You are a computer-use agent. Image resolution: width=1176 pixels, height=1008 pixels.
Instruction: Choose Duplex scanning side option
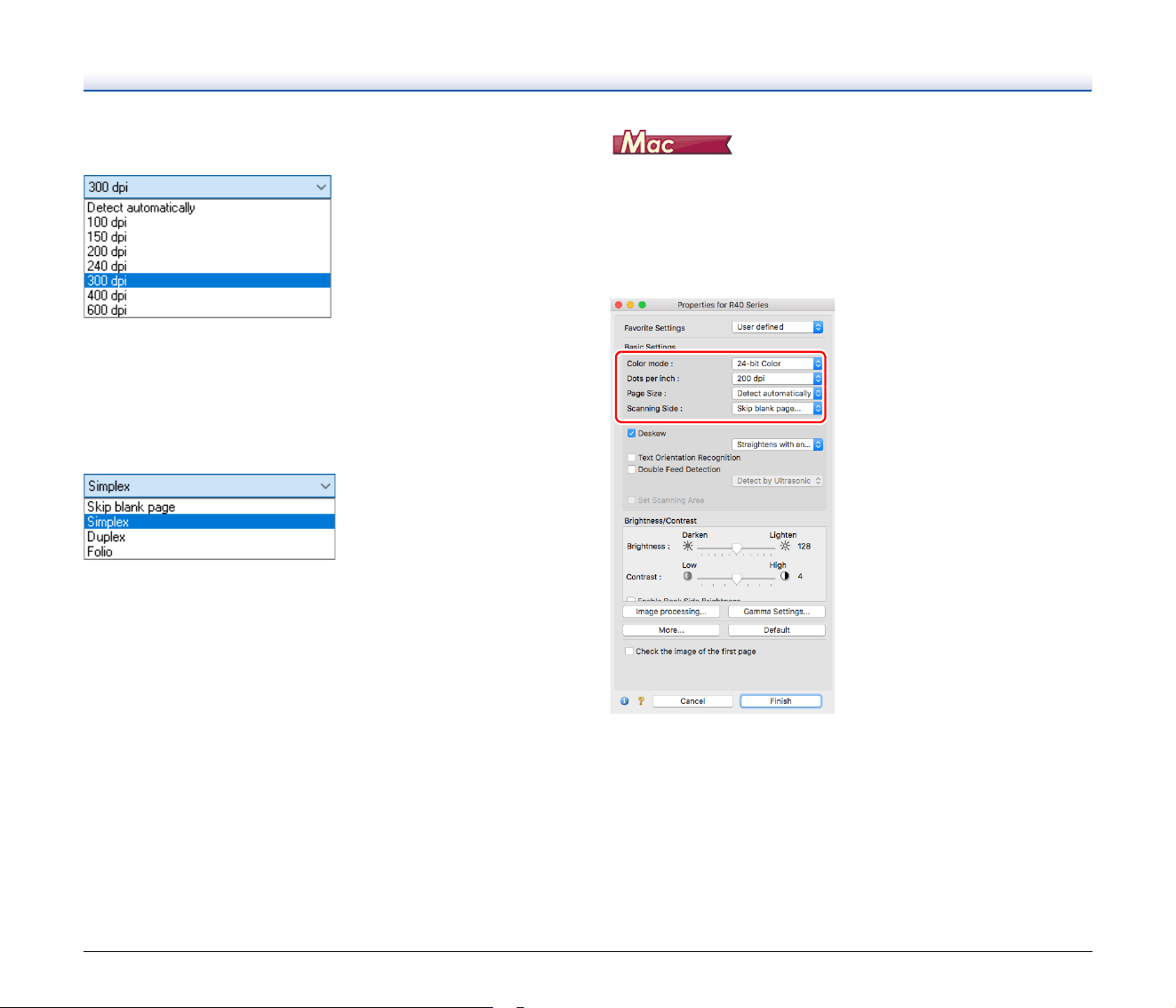pyautogui.click(x=210, y=537)
